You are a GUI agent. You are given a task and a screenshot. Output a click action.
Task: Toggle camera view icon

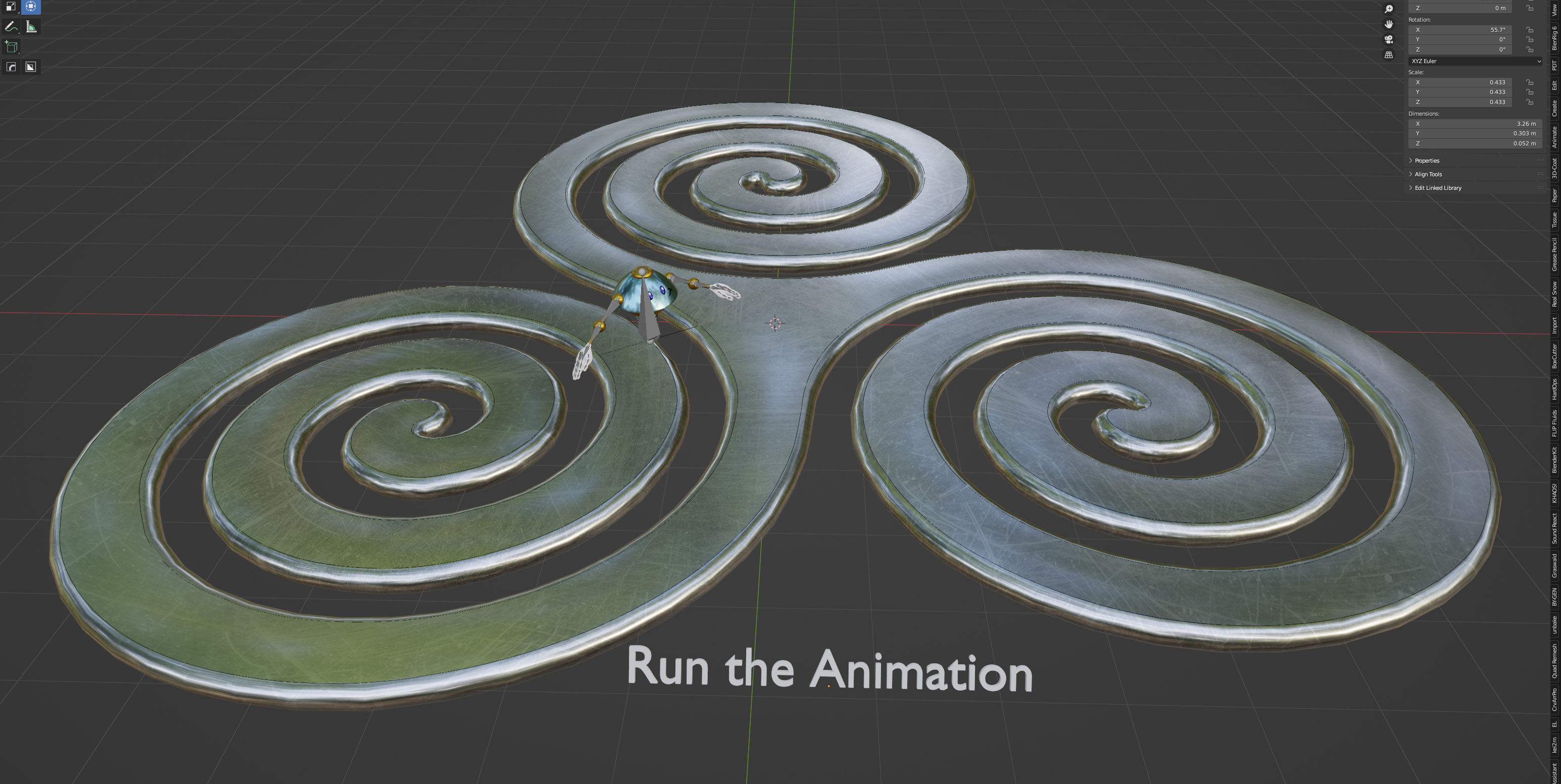pos(1389,39)
